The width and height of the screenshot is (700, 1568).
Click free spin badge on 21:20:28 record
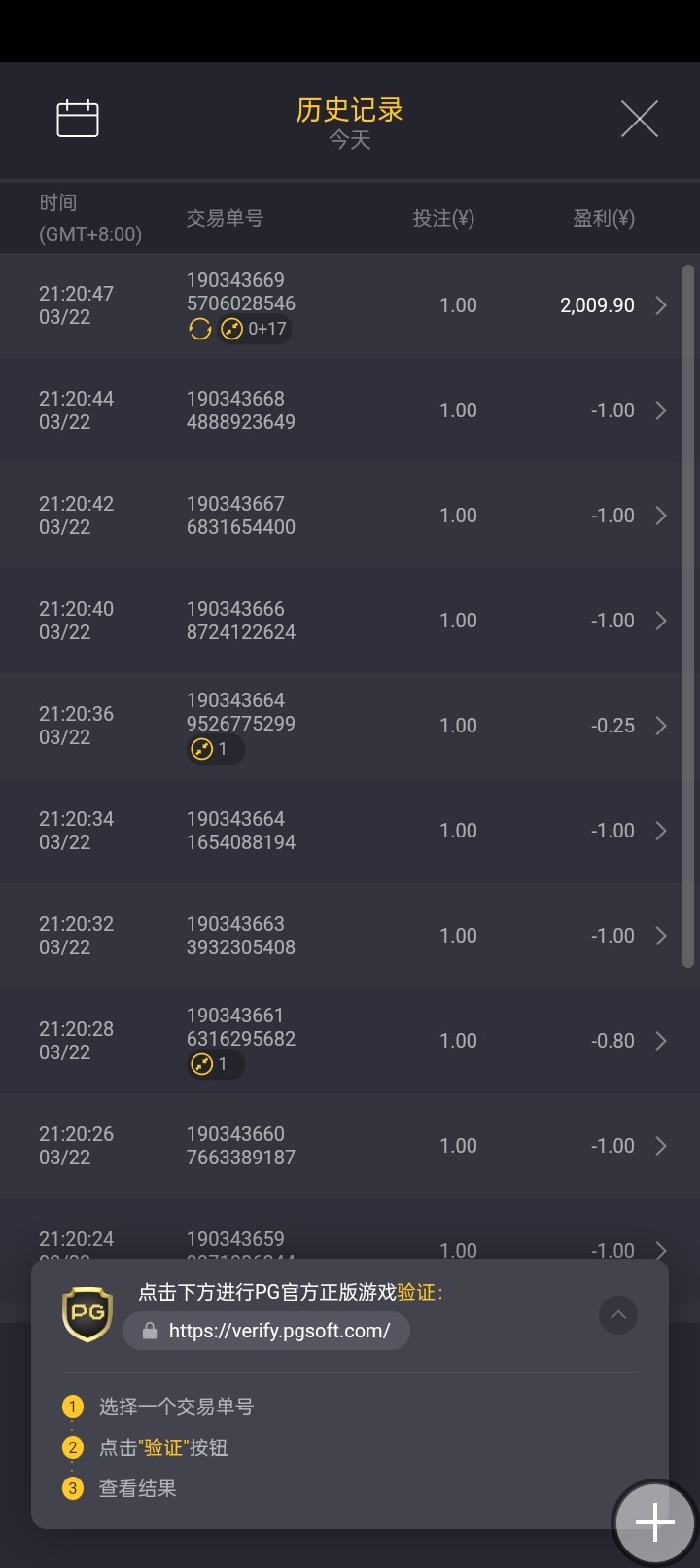214,1064
